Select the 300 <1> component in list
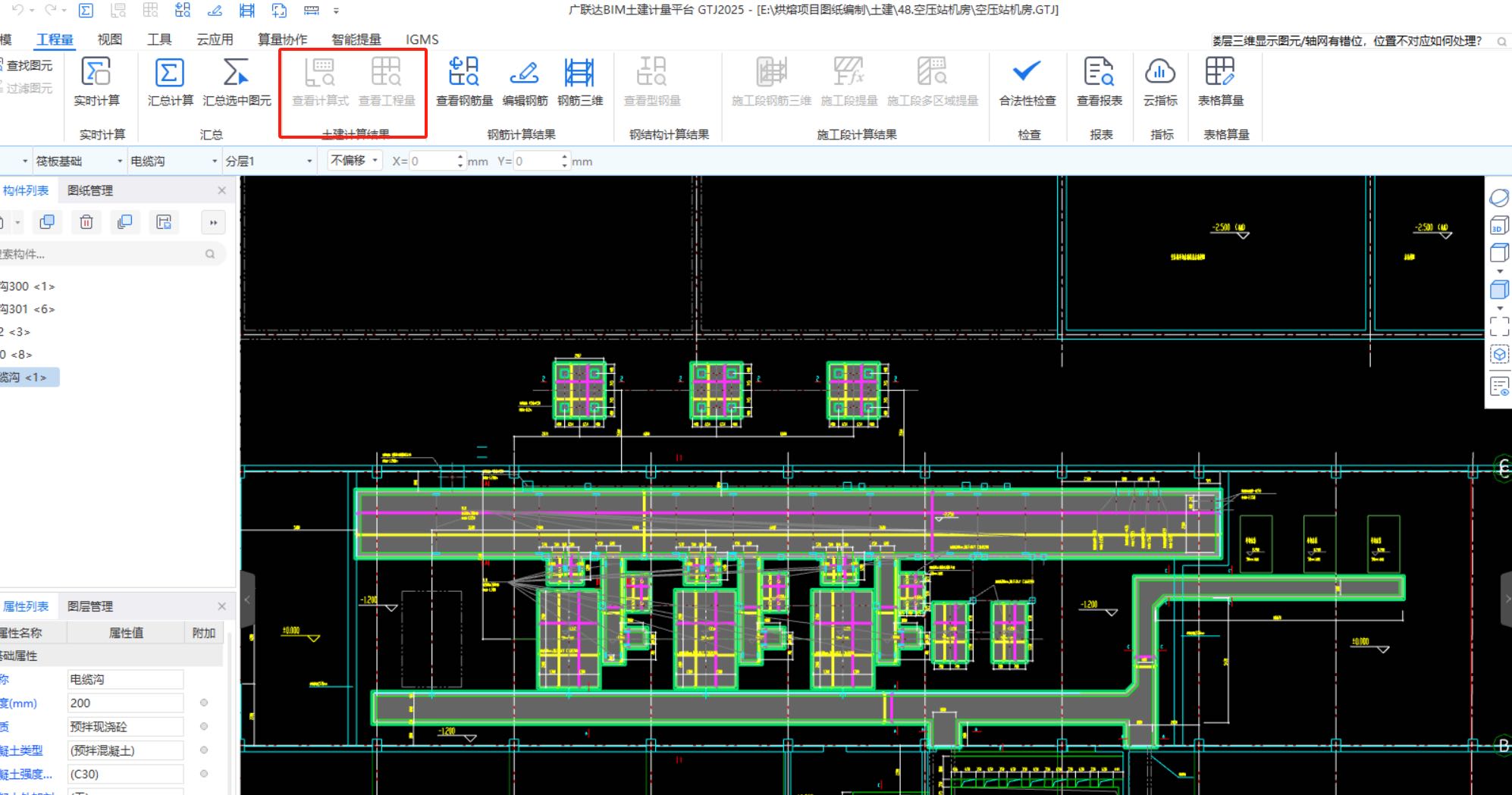 pos(29,286)
